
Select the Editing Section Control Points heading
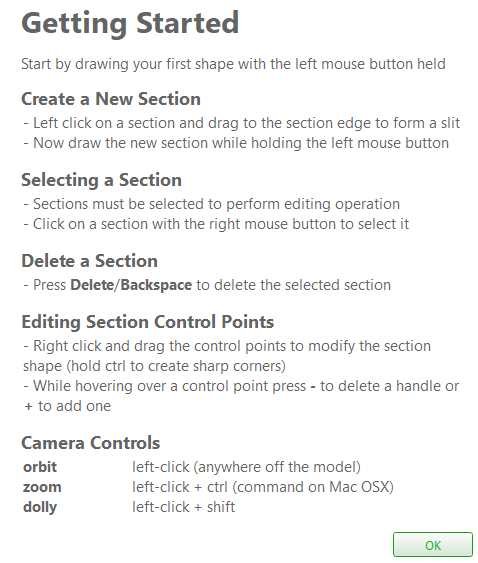pyautogui.click(x=148, y=322)
